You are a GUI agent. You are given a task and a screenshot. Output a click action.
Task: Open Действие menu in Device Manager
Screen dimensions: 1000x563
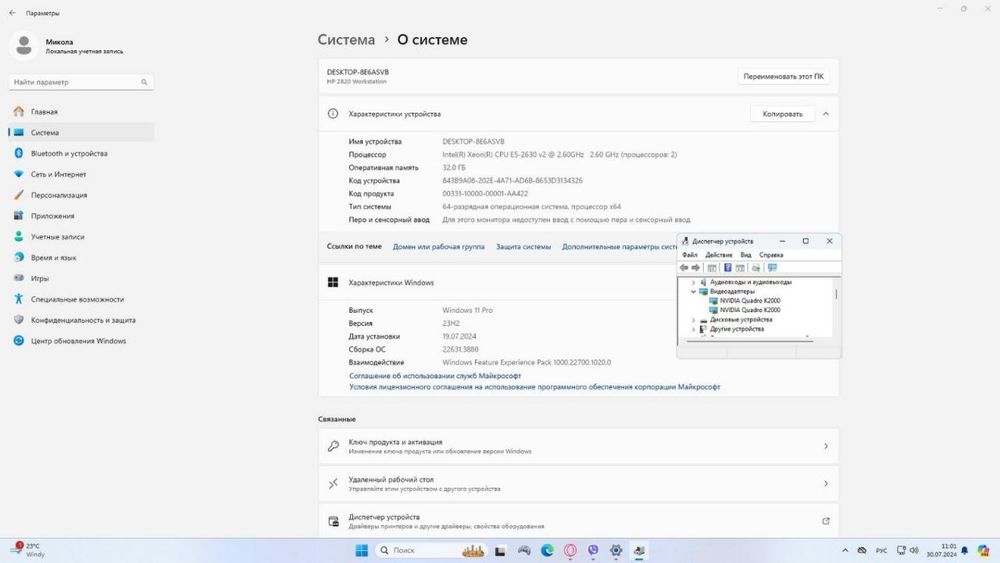click(x=719, y=255)
